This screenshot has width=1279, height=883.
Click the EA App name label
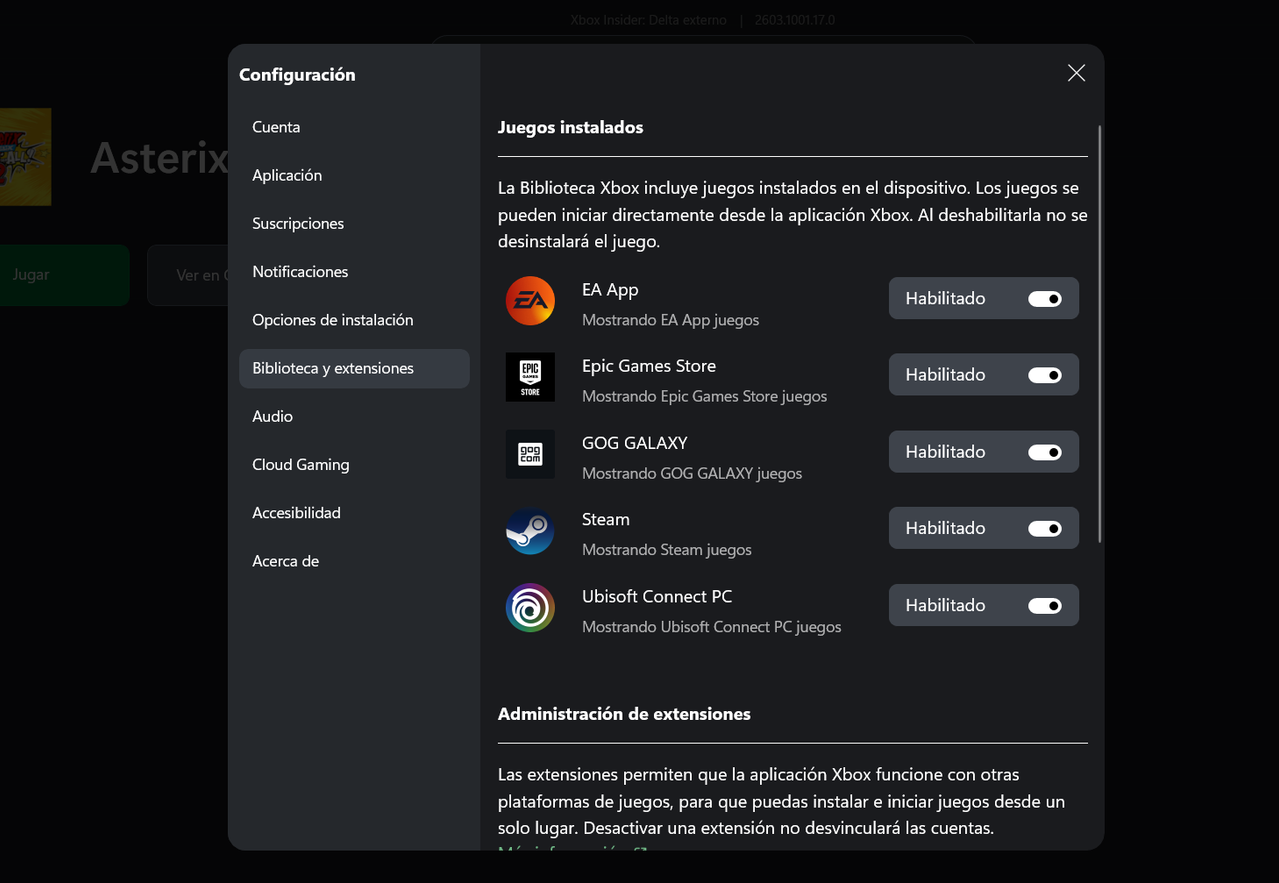(610, 289)
